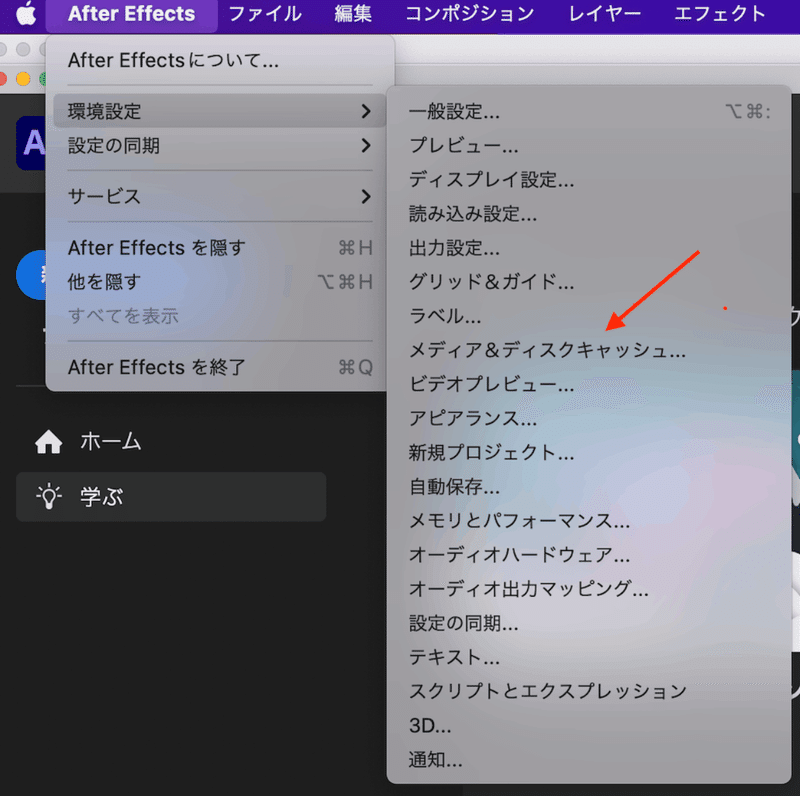800x796 pixels.
Task: Click the blue 新規 circle icon in sidebar
Action: [x=30, y=275]
